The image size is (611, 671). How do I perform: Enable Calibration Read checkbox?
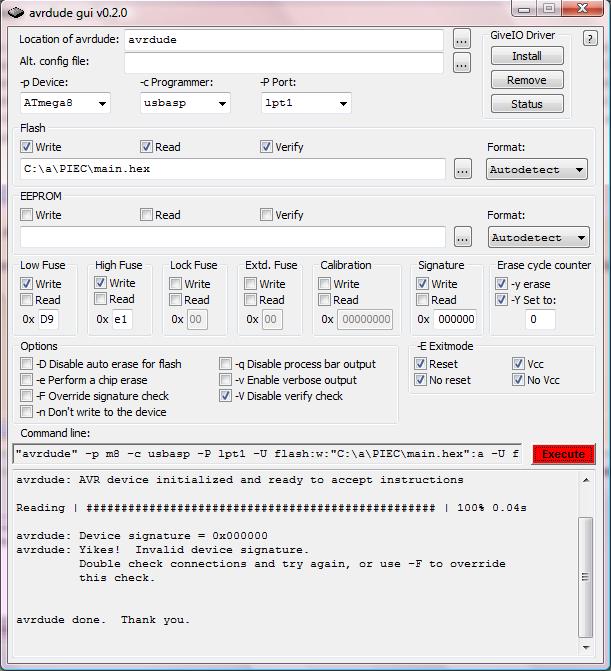coord(324,300)
